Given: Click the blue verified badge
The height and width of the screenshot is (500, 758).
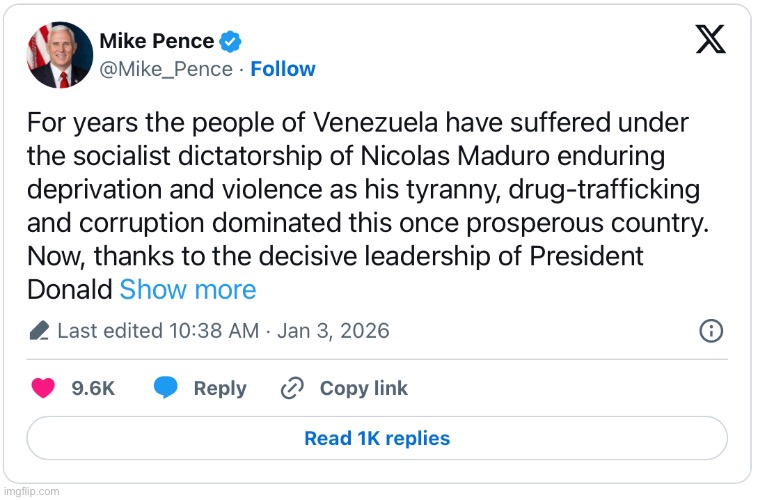Looking at the screenshot, I should 230,42.
